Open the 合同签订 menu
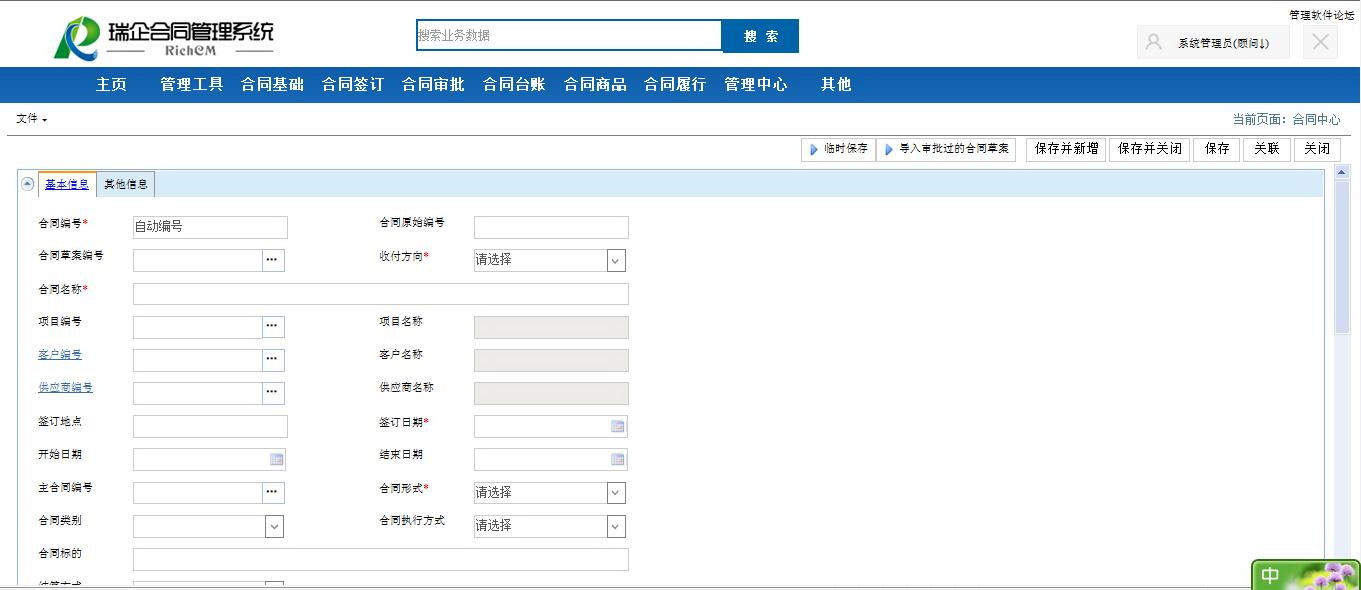The width and height of the screenshot is (1361, 590). [353, 85]
